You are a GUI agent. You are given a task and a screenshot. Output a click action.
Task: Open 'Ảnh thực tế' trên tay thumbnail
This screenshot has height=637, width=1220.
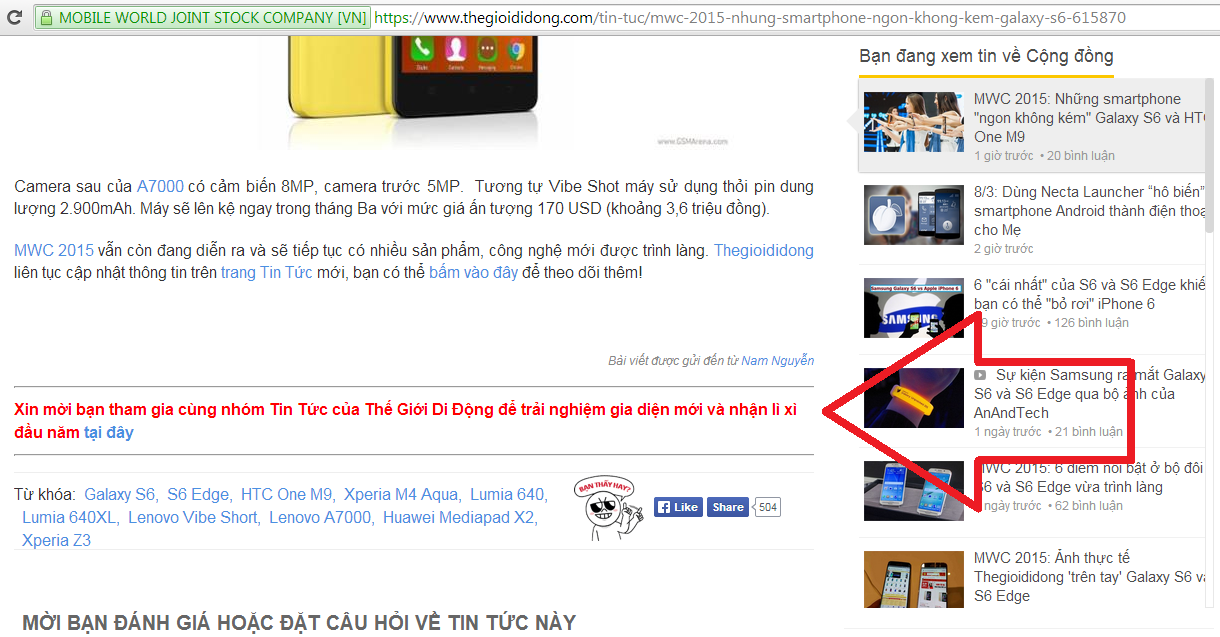click(x=914, y=580)
